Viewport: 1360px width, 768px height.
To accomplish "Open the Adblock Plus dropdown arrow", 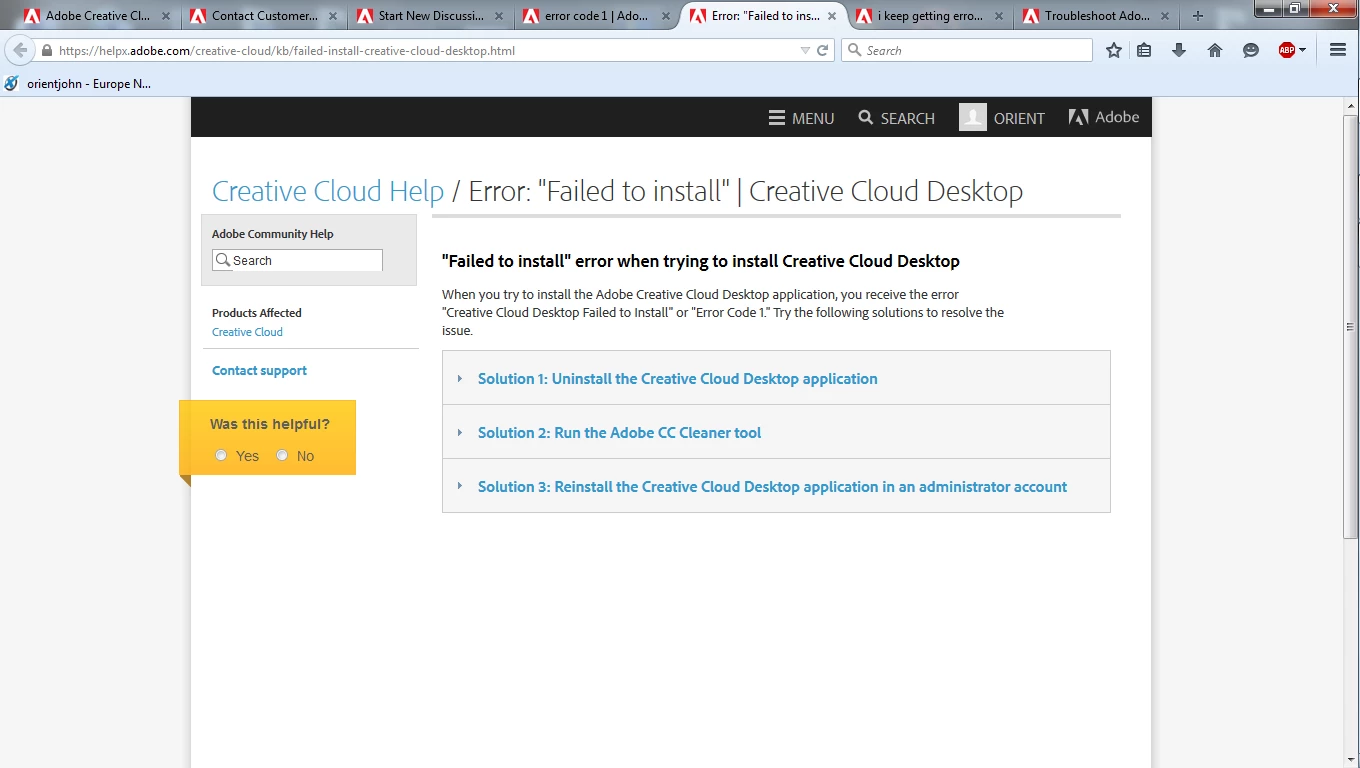I will point(1303,50).
